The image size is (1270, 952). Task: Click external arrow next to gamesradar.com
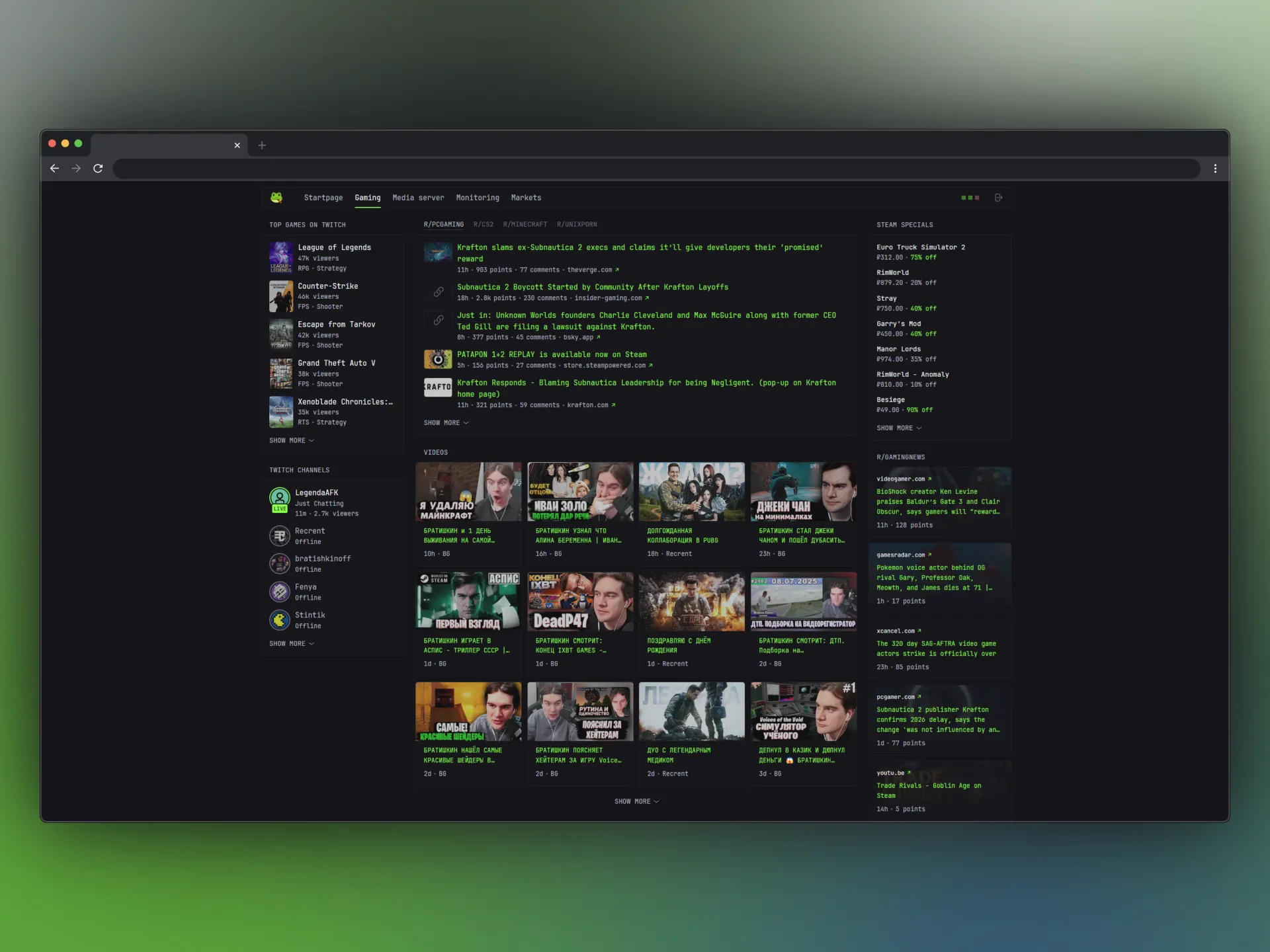click(930, 555)
